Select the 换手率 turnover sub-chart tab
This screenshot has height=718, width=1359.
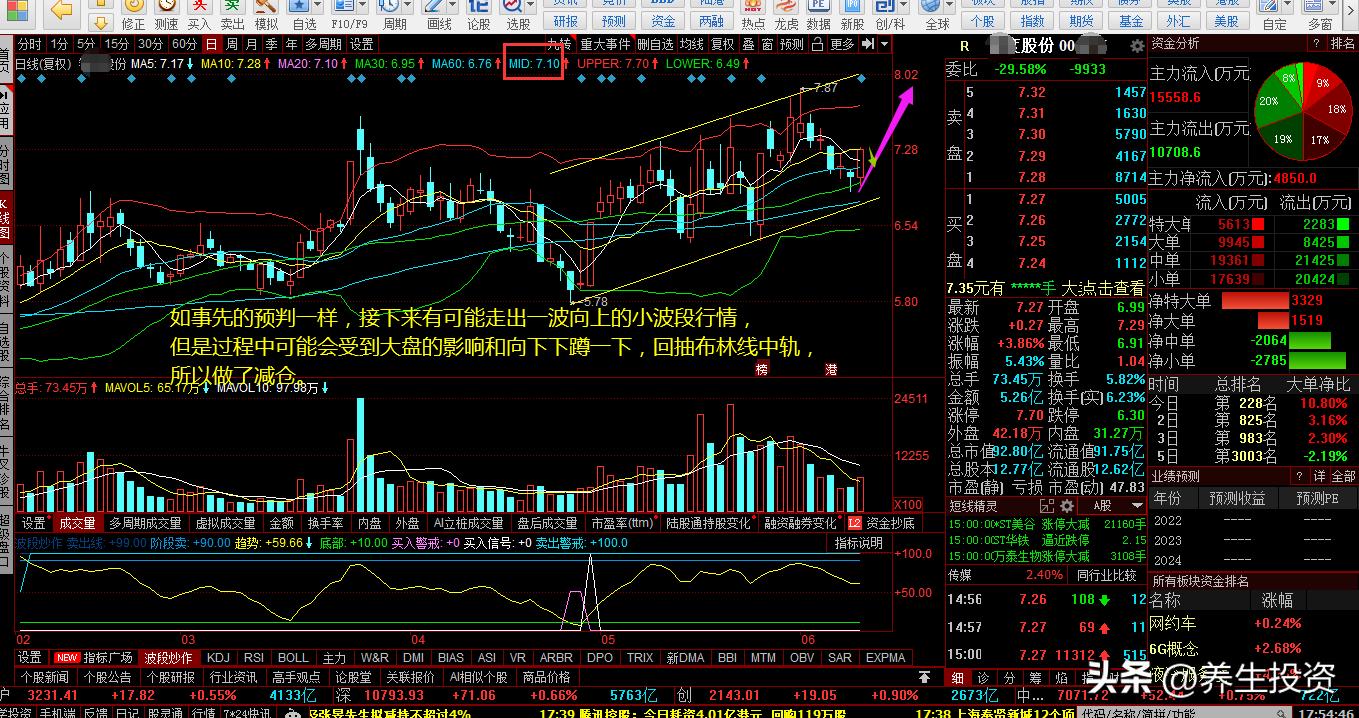325,522
